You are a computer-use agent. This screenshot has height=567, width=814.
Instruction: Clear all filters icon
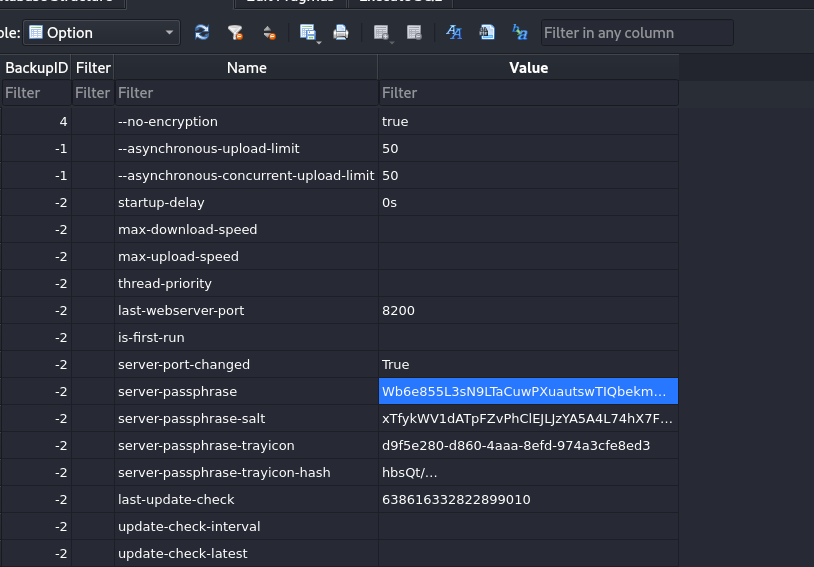[235, 33]
